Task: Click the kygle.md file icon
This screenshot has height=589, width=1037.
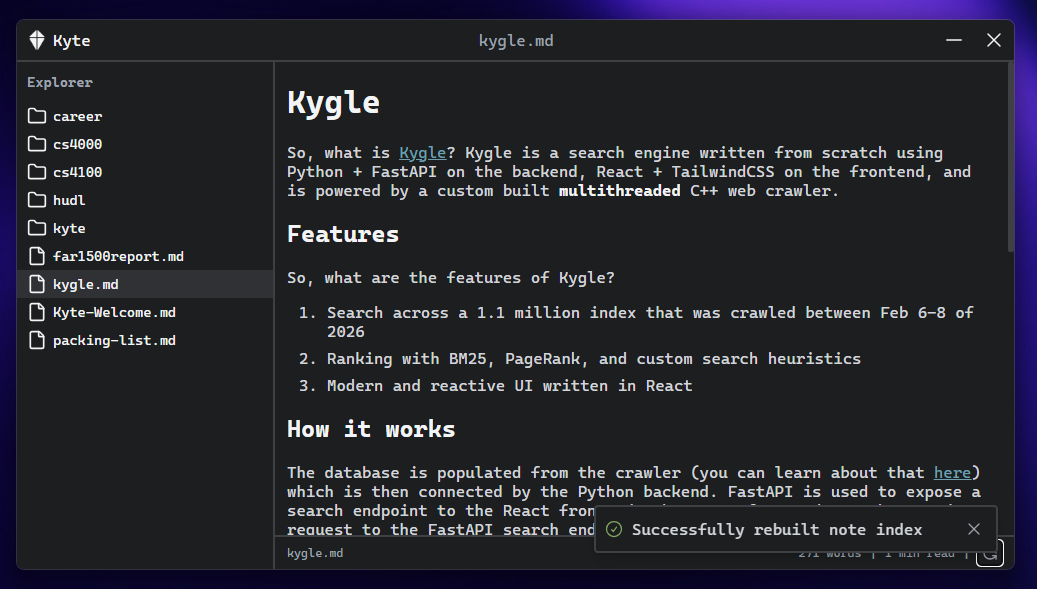Action: 37,284
